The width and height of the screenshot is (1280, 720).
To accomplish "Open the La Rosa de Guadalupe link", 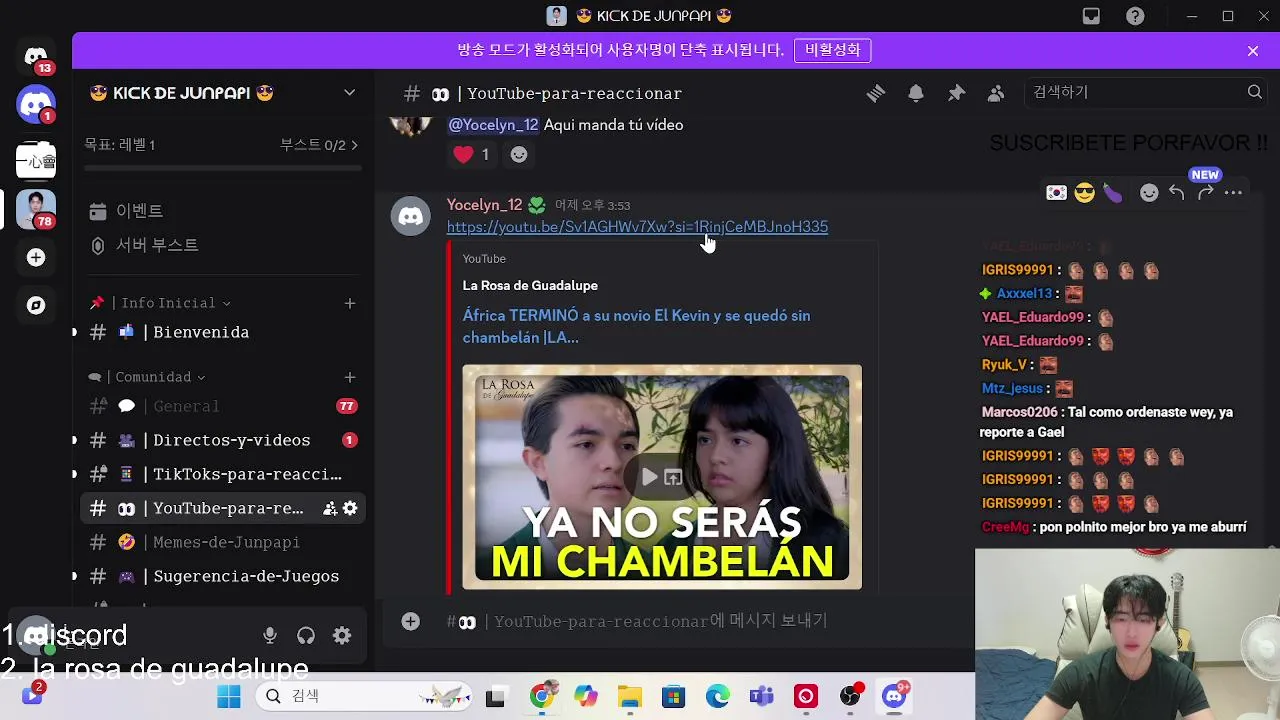I will [x=530, y=285].
